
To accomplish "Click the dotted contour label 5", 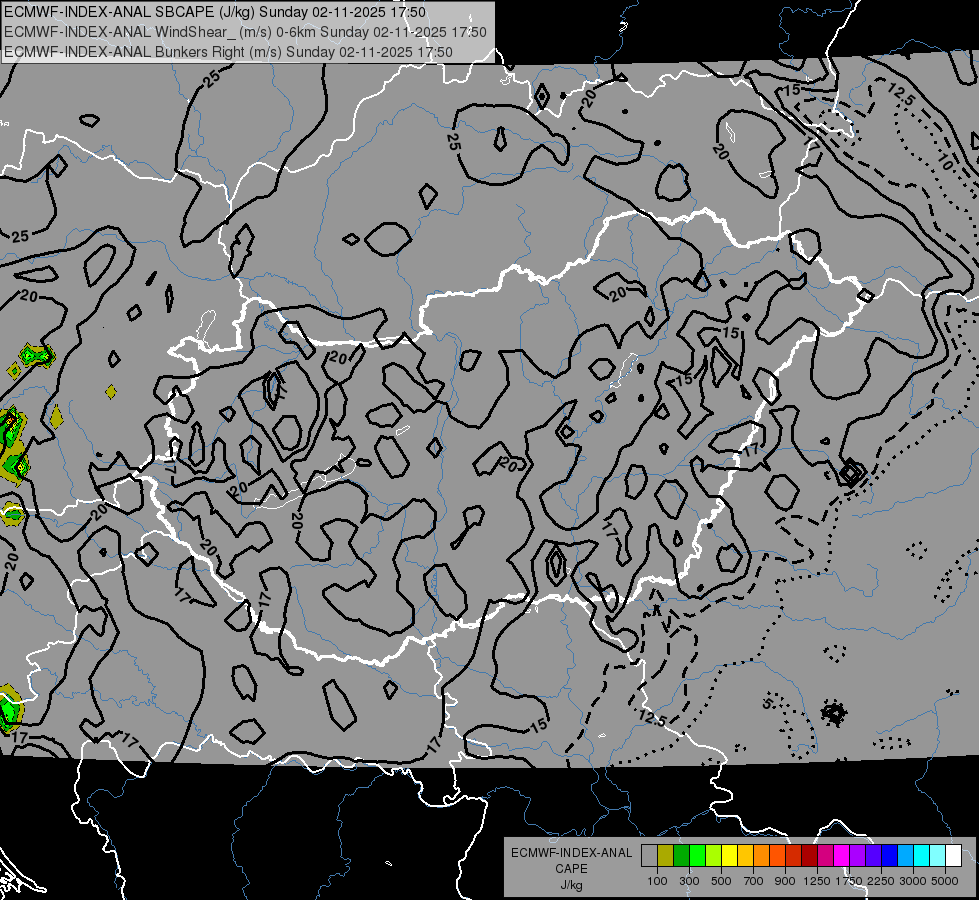I will [x=767, y=704].
